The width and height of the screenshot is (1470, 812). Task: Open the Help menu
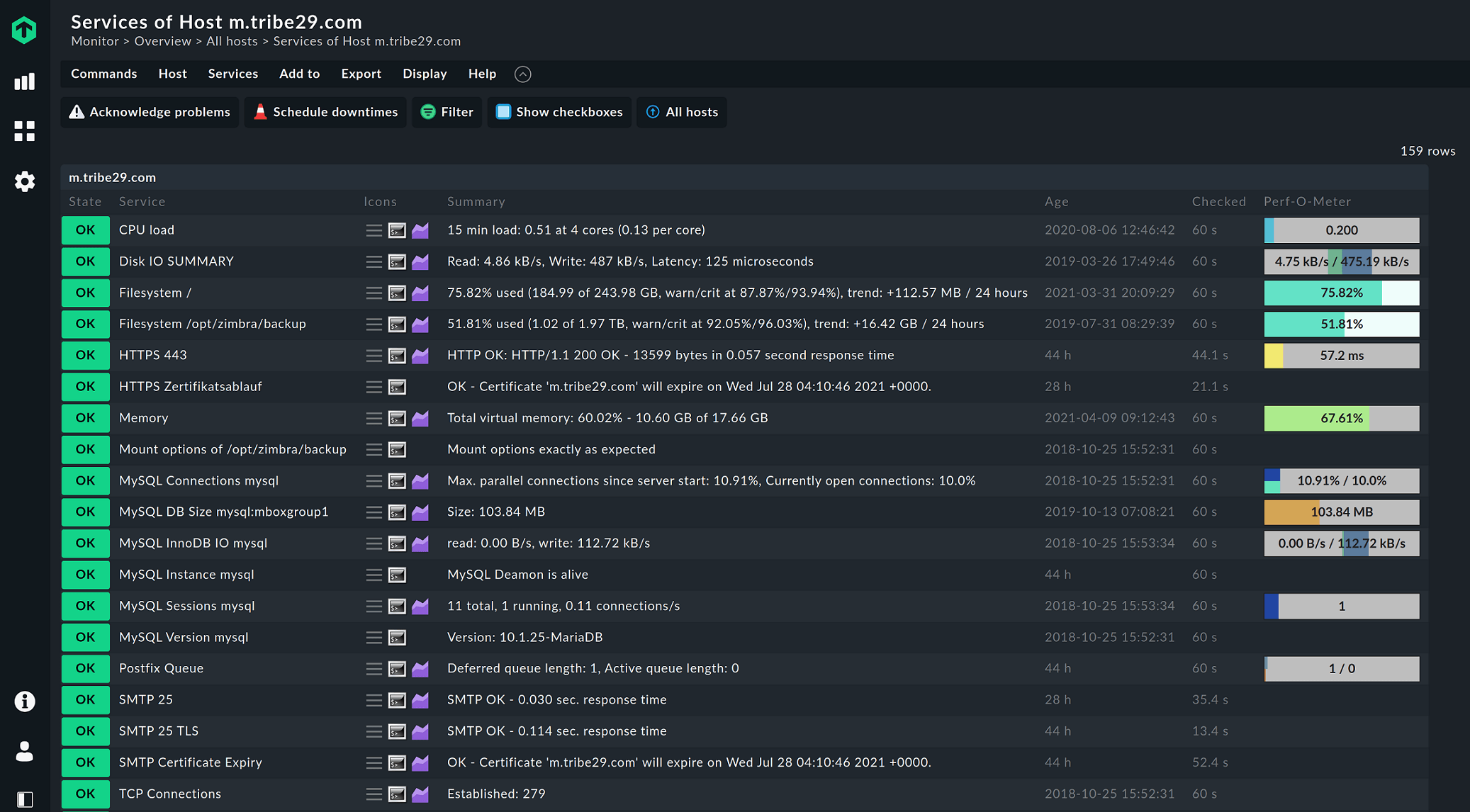(x=482, y=74)
